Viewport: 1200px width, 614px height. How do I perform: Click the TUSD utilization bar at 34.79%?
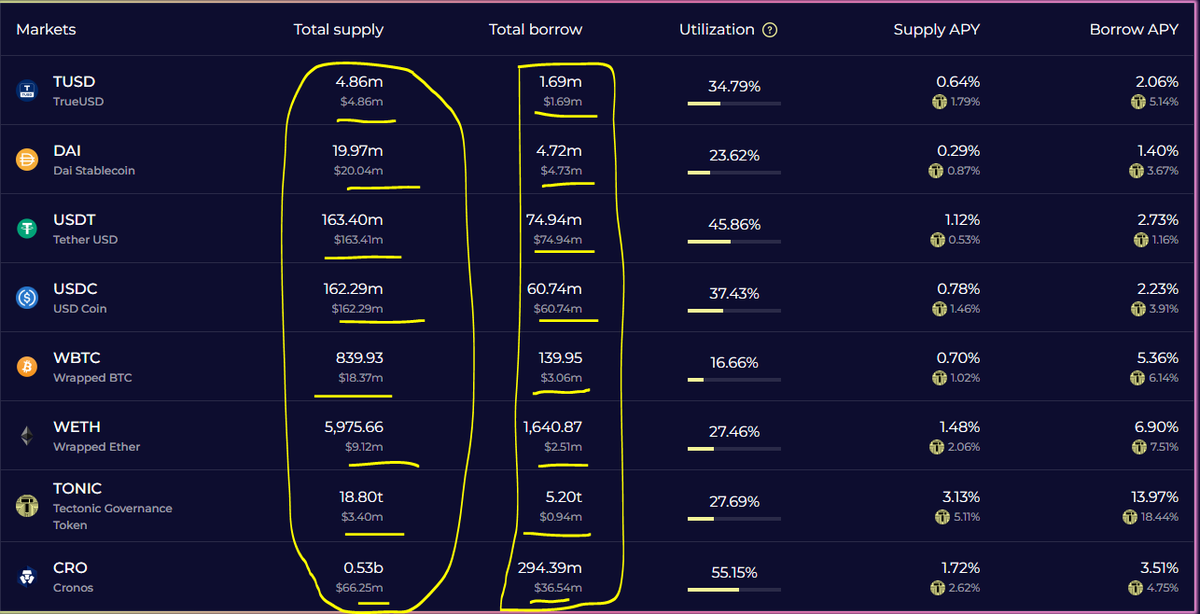point(734,103)
